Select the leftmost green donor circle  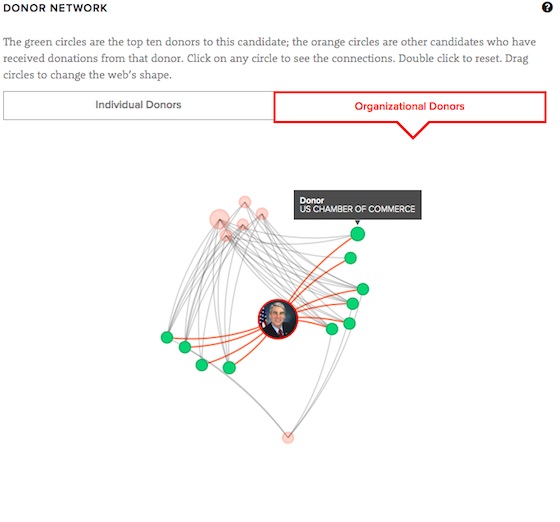click(x=167, y=337)
